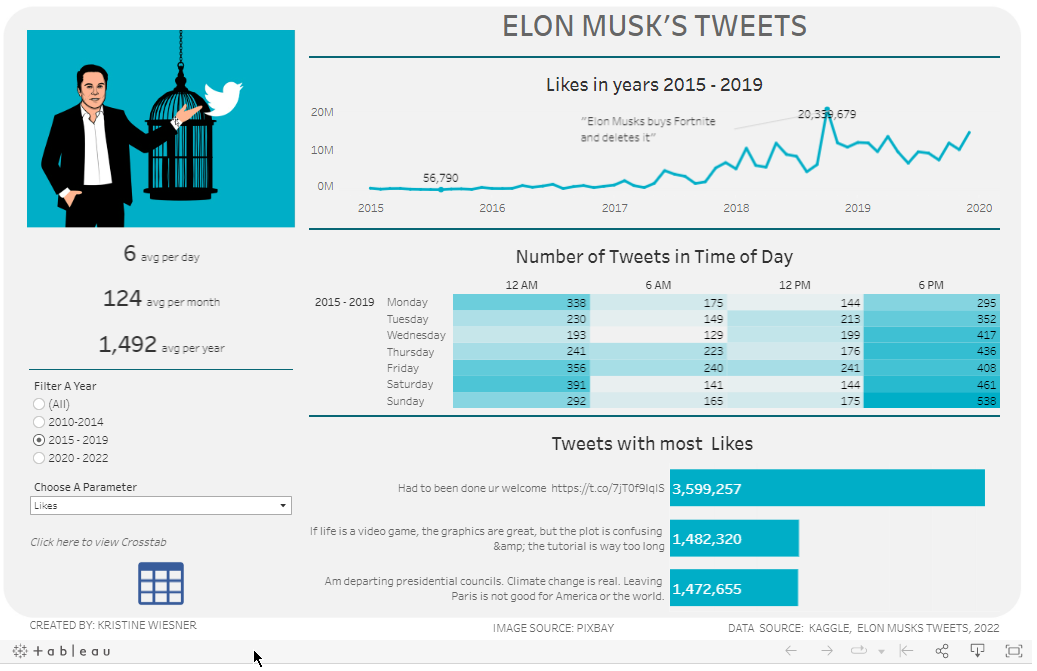Click the Download icon

(978, 651)
